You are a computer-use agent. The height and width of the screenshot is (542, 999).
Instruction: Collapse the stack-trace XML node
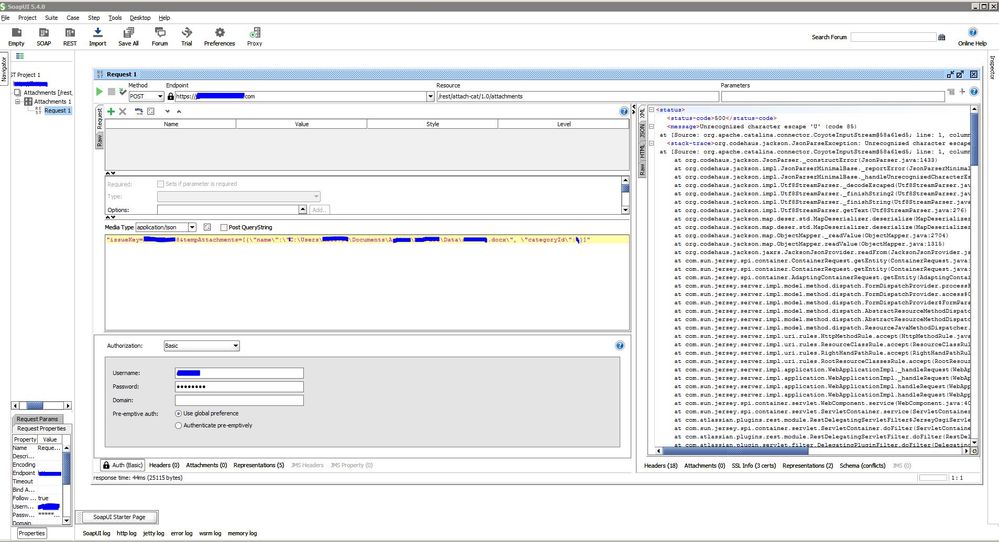pos(651,143)
